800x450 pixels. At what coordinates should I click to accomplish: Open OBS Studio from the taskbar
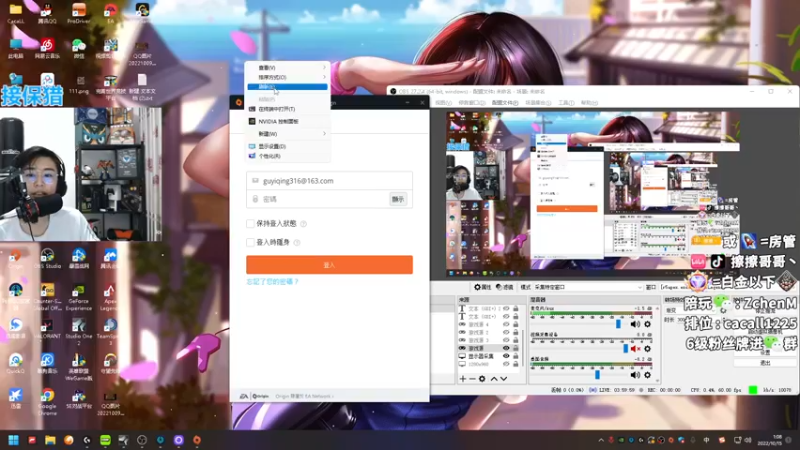point(142,440)
